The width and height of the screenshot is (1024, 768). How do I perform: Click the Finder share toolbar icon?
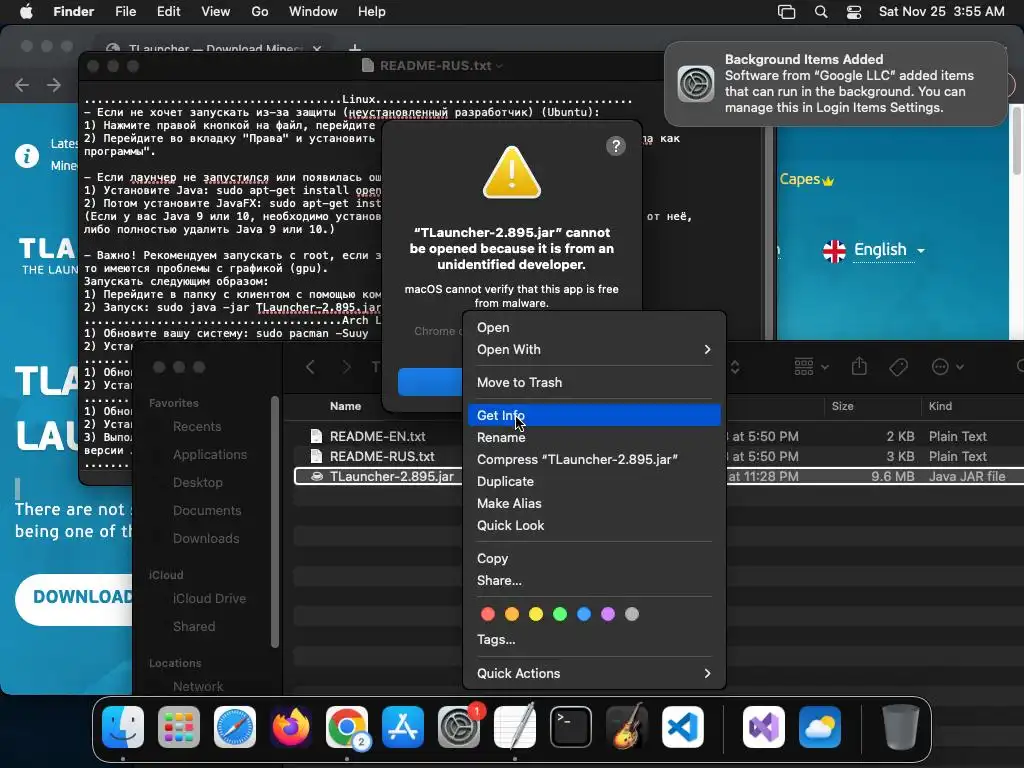tap(859, 366)
